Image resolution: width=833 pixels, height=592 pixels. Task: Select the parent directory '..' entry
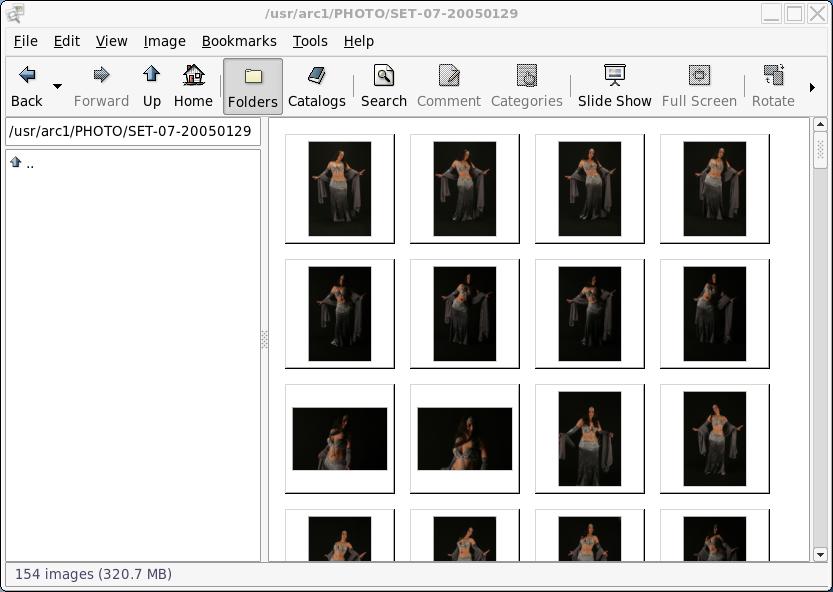[x=30, y=163]
